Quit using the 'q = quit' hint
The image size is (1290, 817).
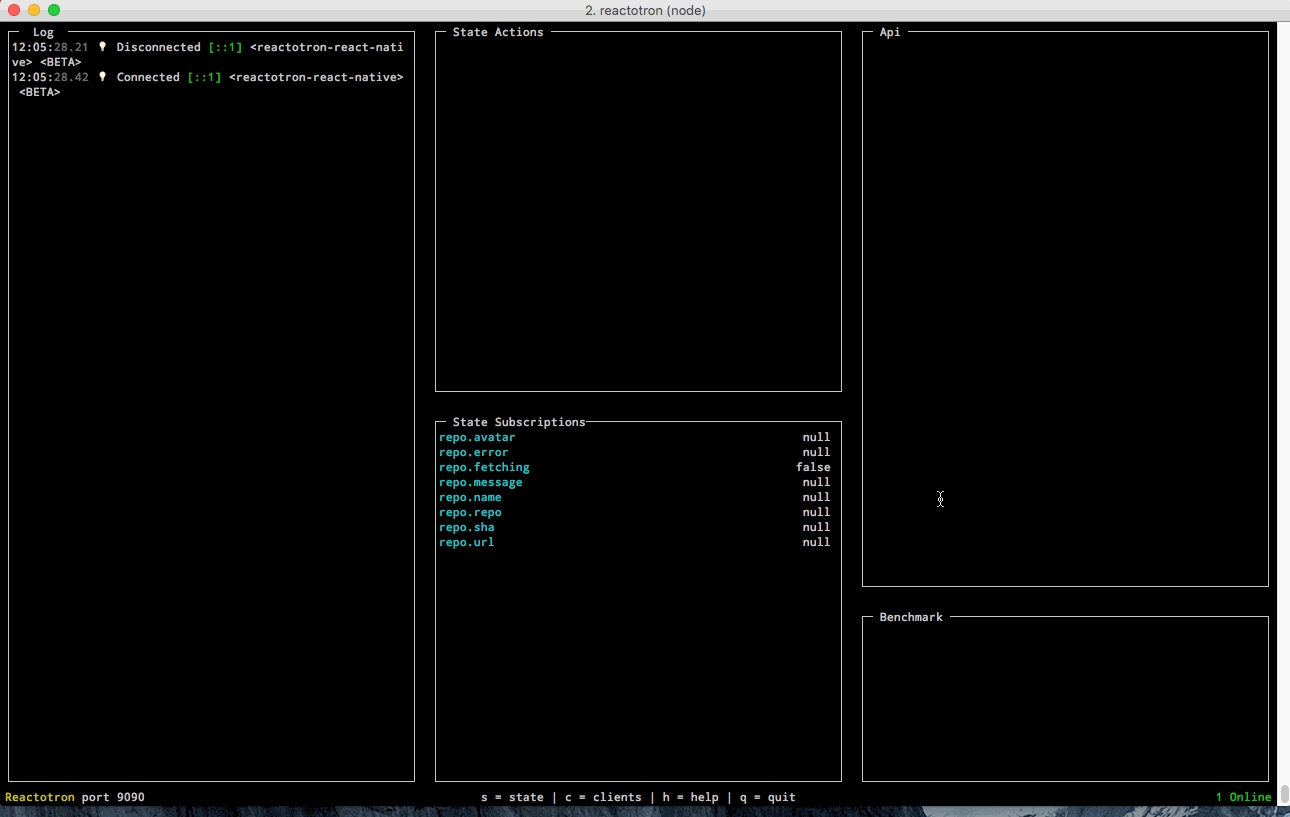pos(767,797)
